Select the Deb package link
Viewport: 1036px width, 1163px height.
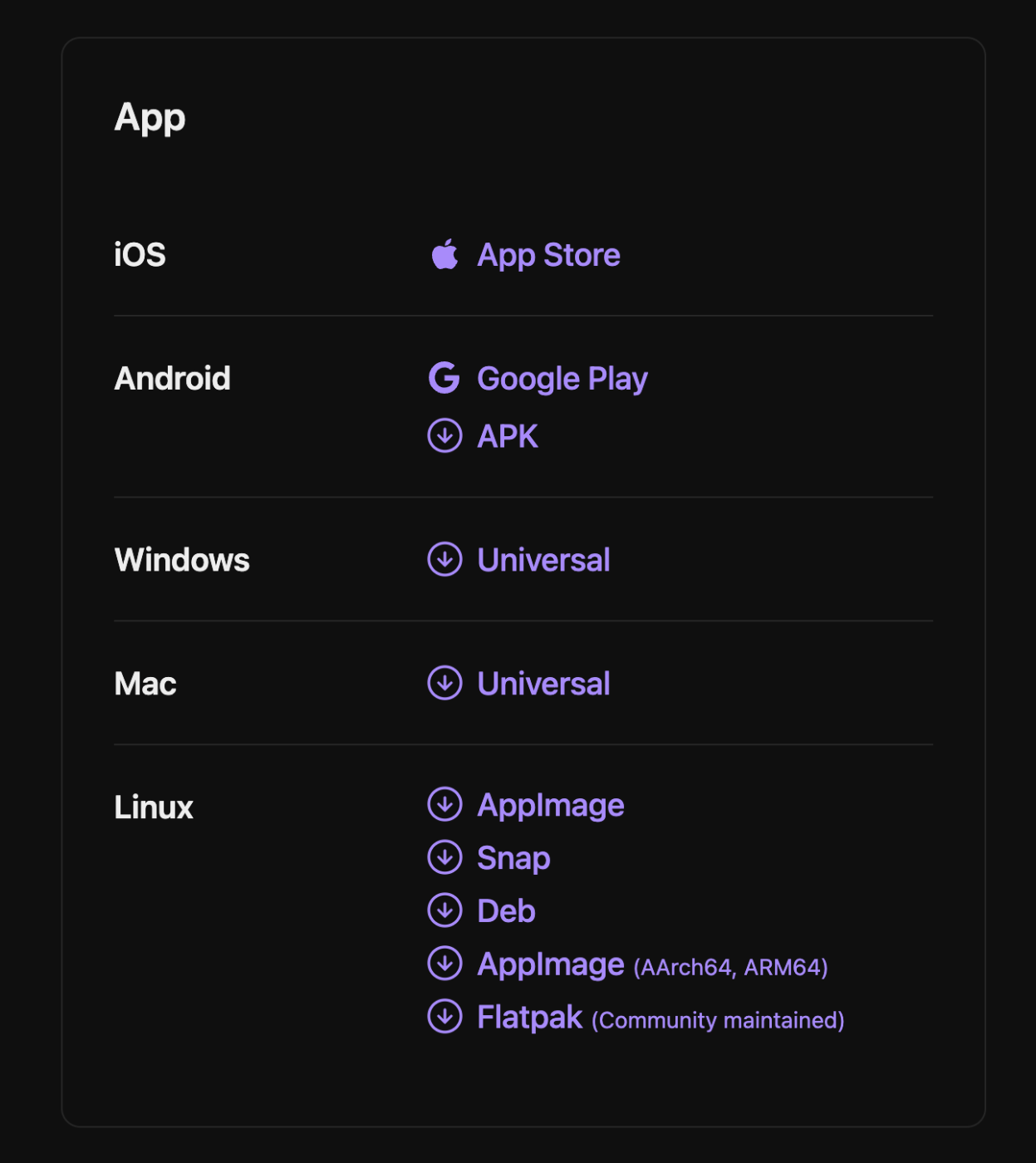506,911
